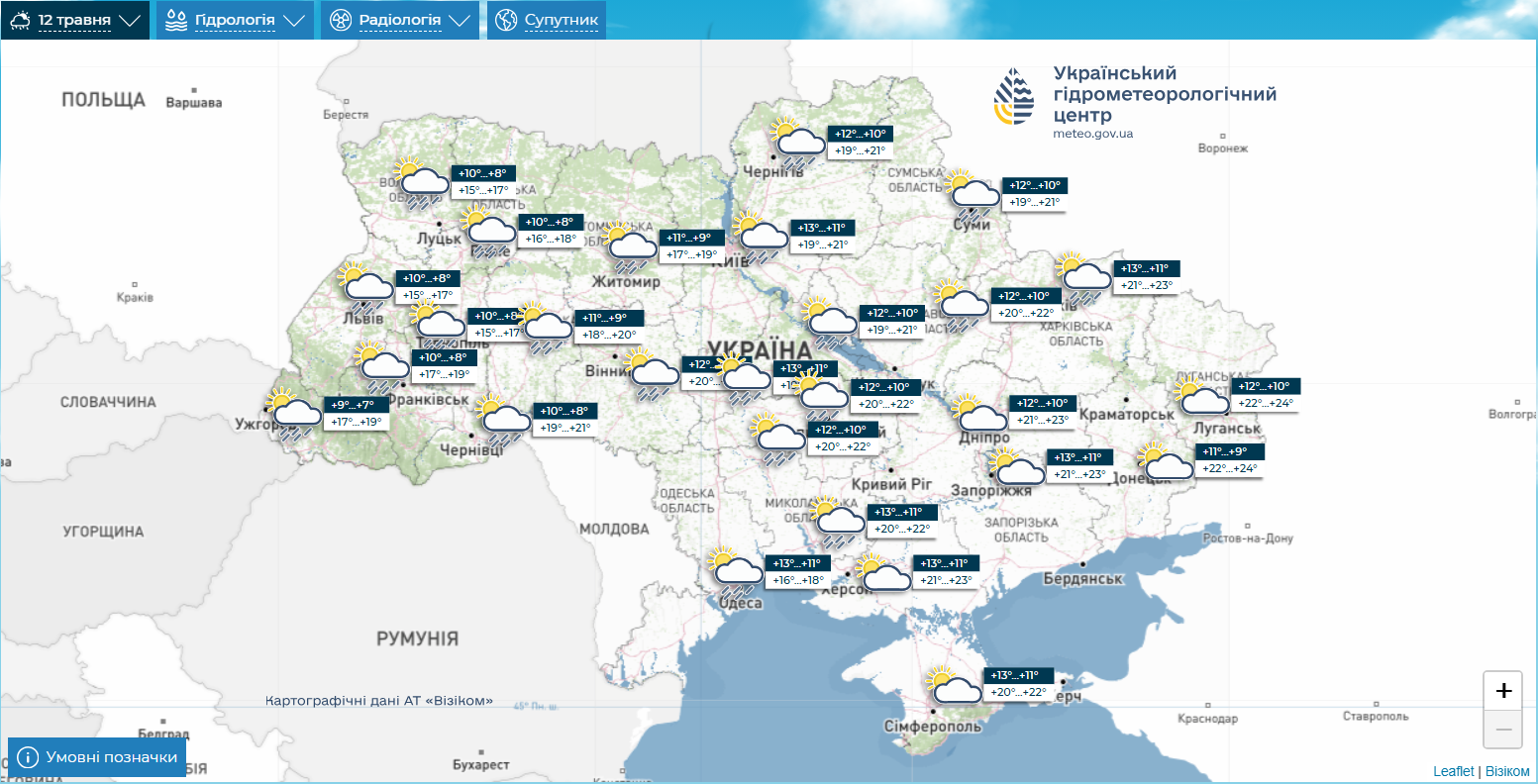1538x784 pixels.
Task: Click the weather icon above Луцьк
Action: click(420, 182)
